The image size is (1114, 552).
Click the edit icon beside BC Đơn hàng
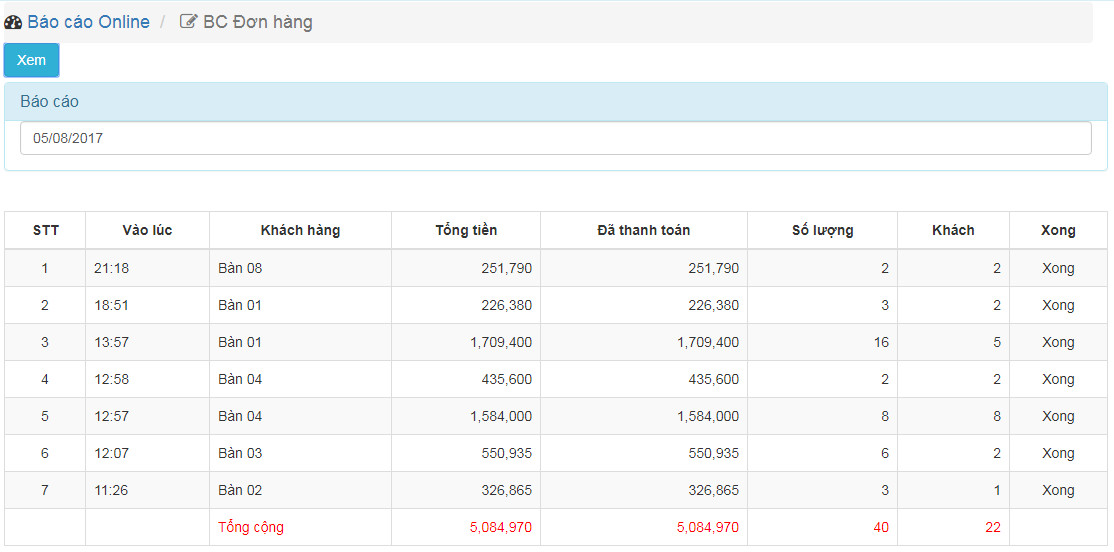188,22
